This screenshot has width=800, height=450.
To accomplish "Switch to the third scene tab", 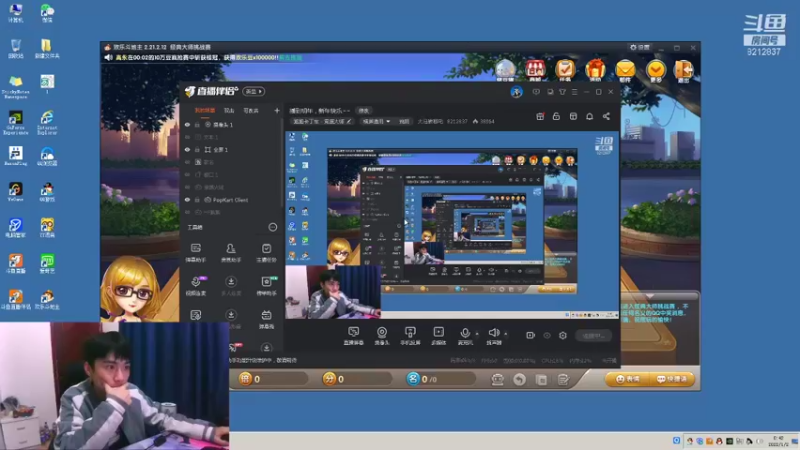I will tap(251, 110).
